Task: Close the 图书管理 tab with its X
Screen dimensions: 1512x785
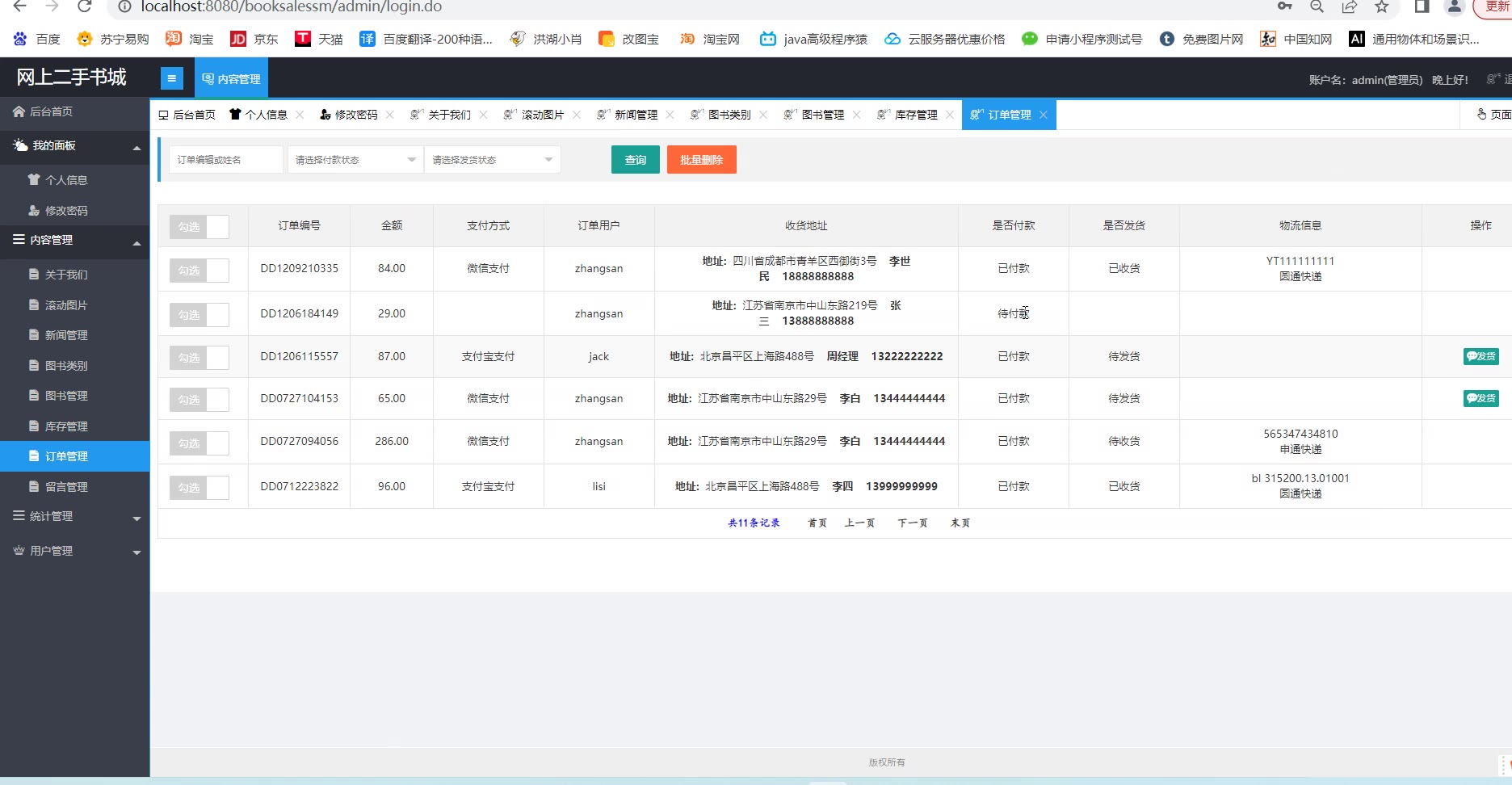Action: [857, 115]
